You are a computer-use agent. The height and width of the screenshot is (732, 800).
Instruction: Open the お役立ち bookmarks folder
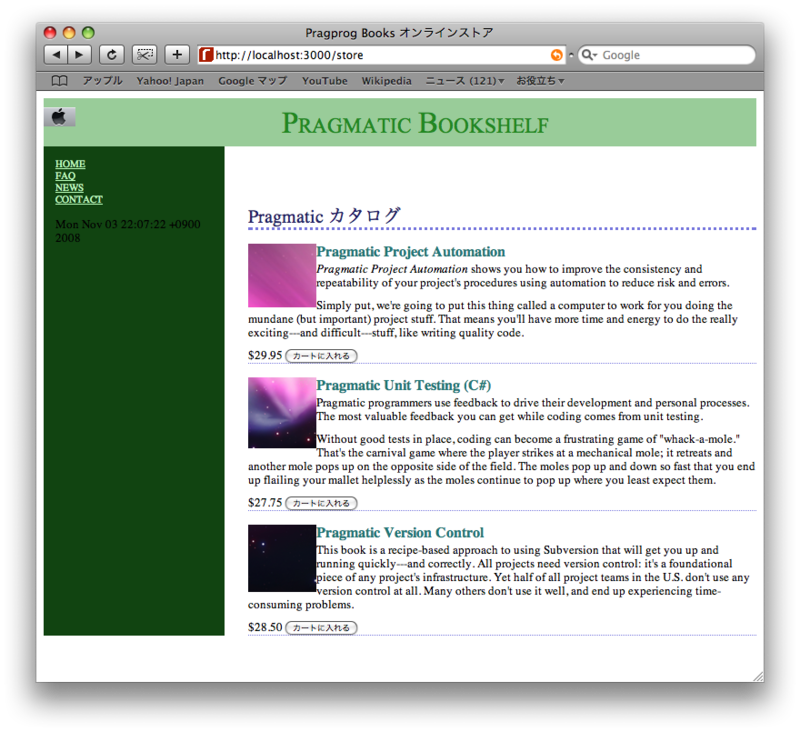coord(540,81)
